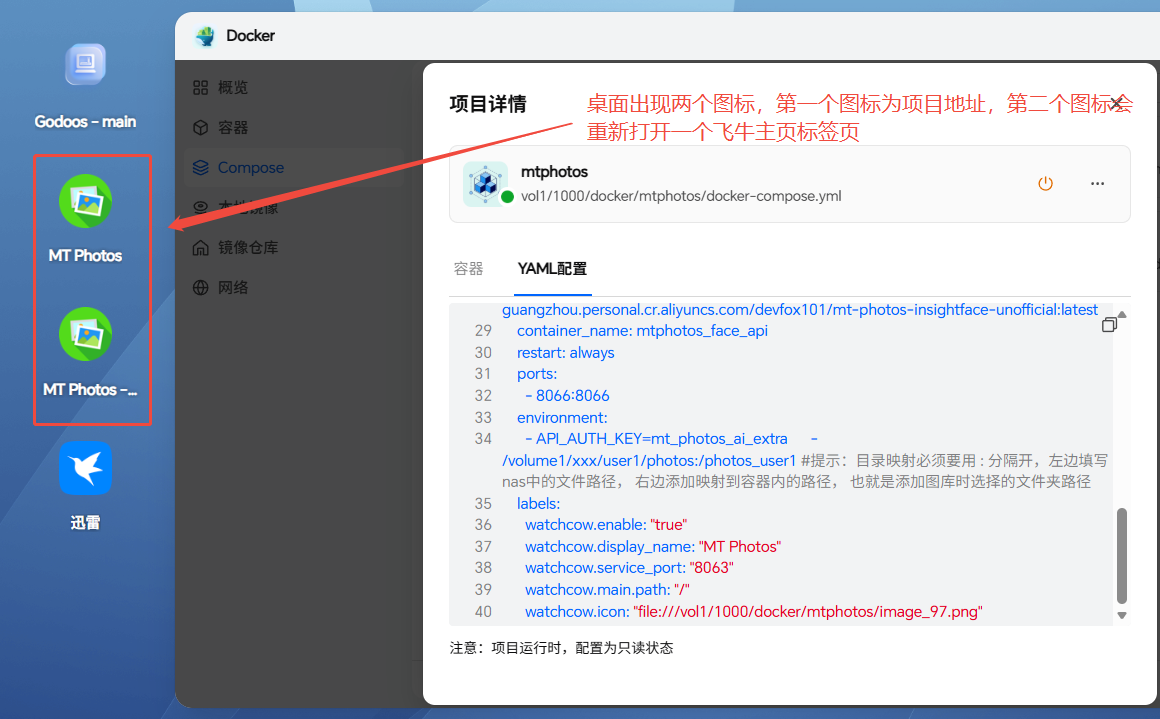1160x719 pixels.
Task: Click the mtphotos project name
Action: point(554,172)
